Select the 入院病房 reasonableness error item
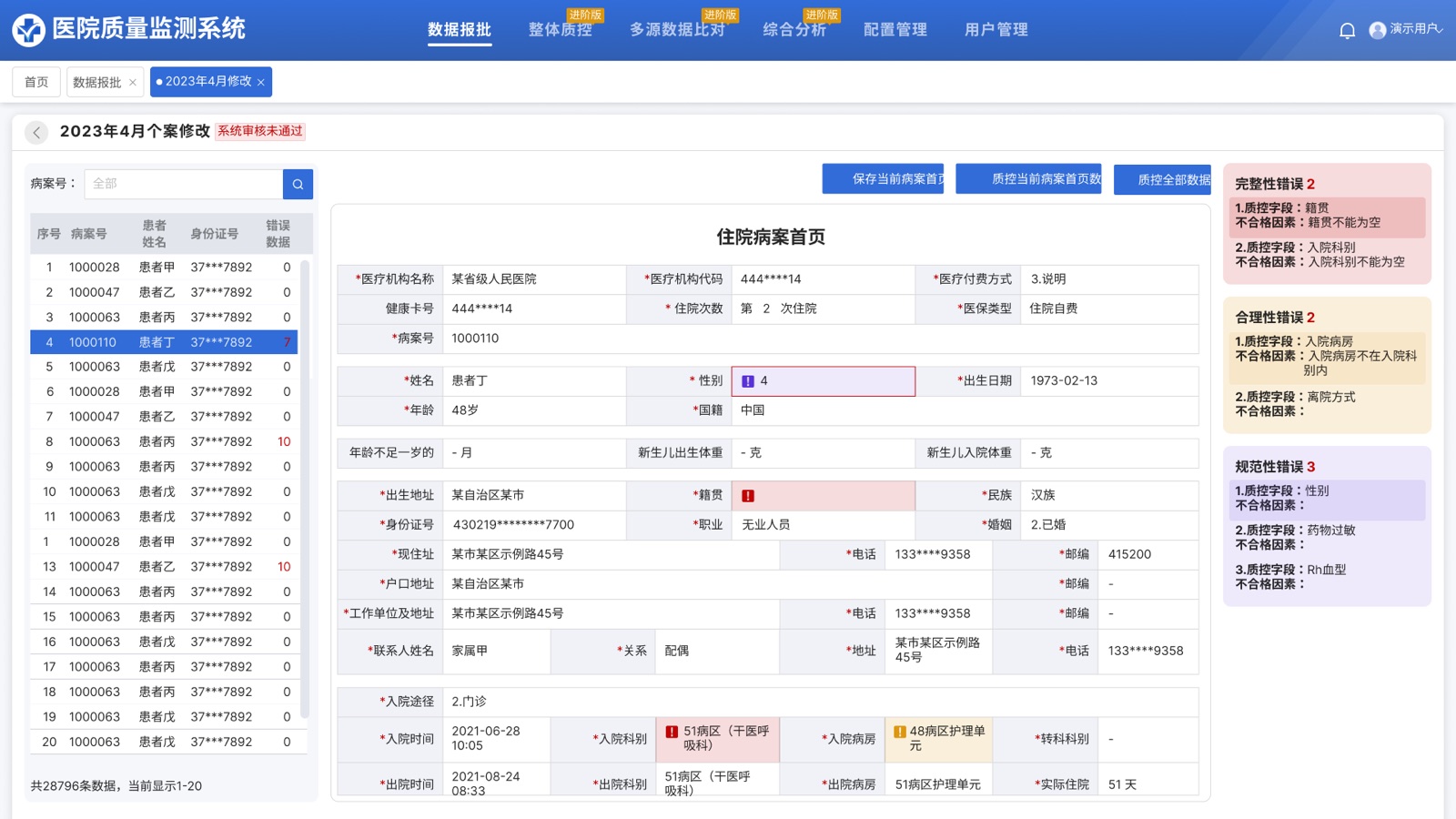1456x819 pixels. click(1325, 356)
